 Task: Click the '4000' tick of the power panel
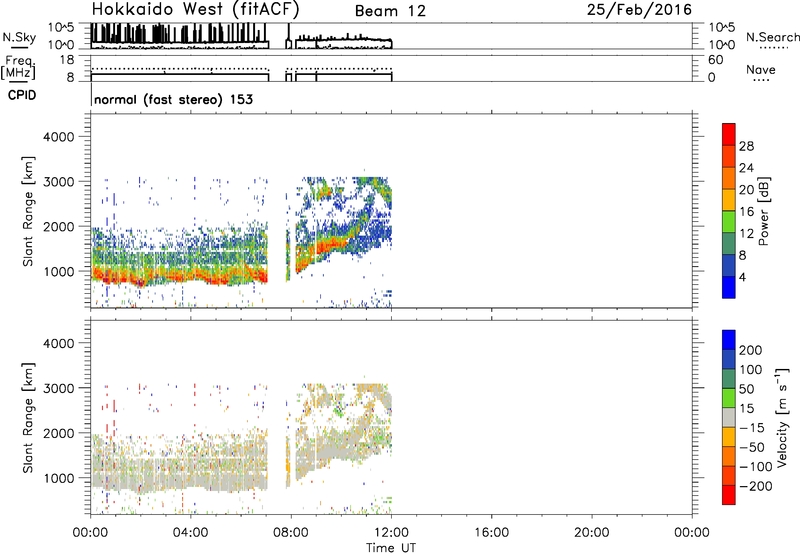click(58, 137)
